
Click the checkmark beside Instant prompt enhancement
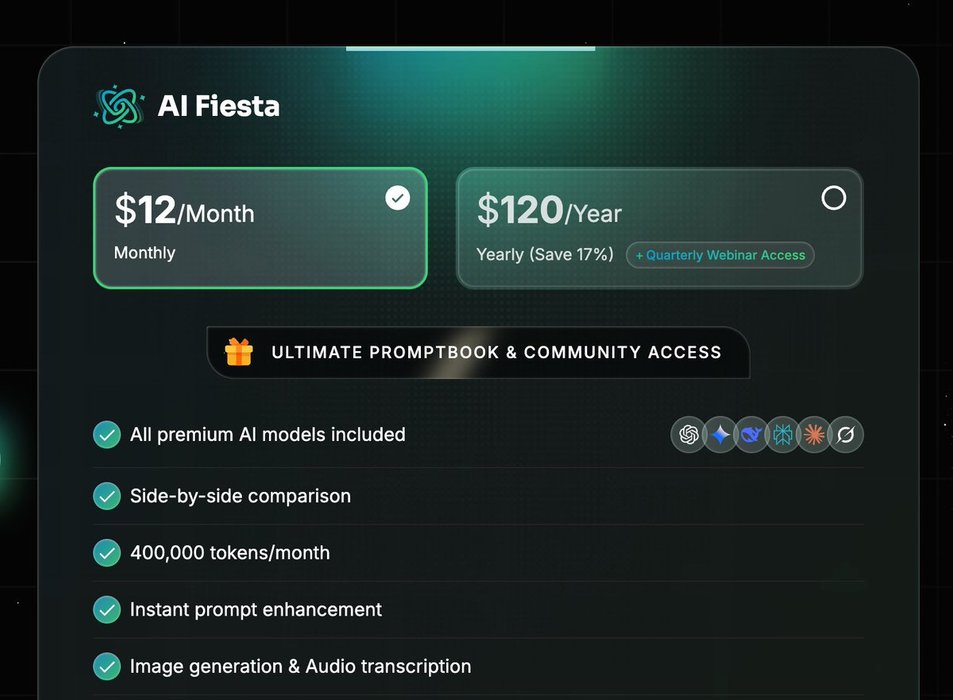[107, 609]
